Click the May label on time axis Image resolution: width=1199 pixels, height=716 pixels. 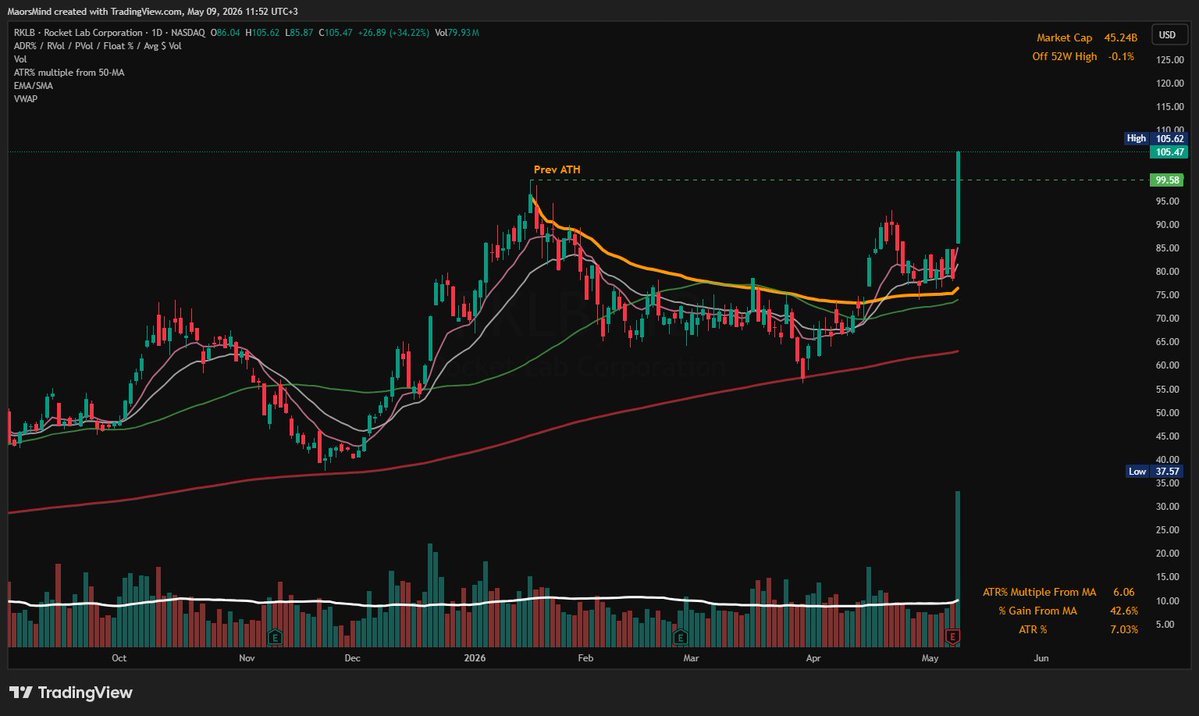point(930,658)
